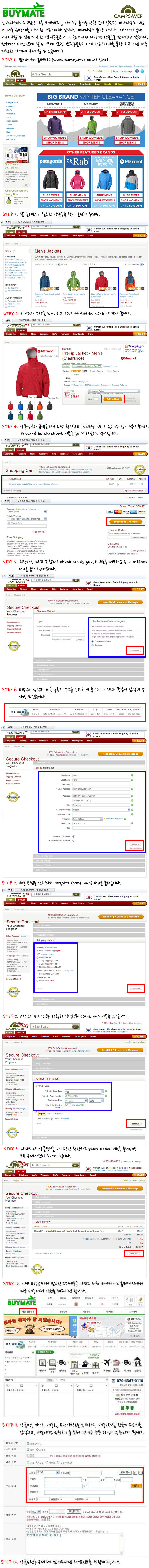
Task: Click the Add to Cart button
Action: coord(112,399)
